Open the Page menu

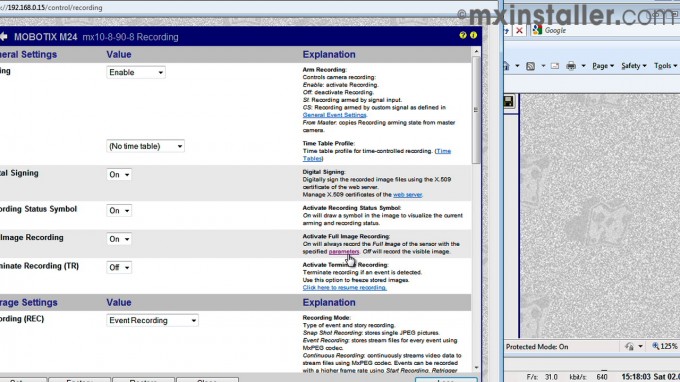pos(603,66)
